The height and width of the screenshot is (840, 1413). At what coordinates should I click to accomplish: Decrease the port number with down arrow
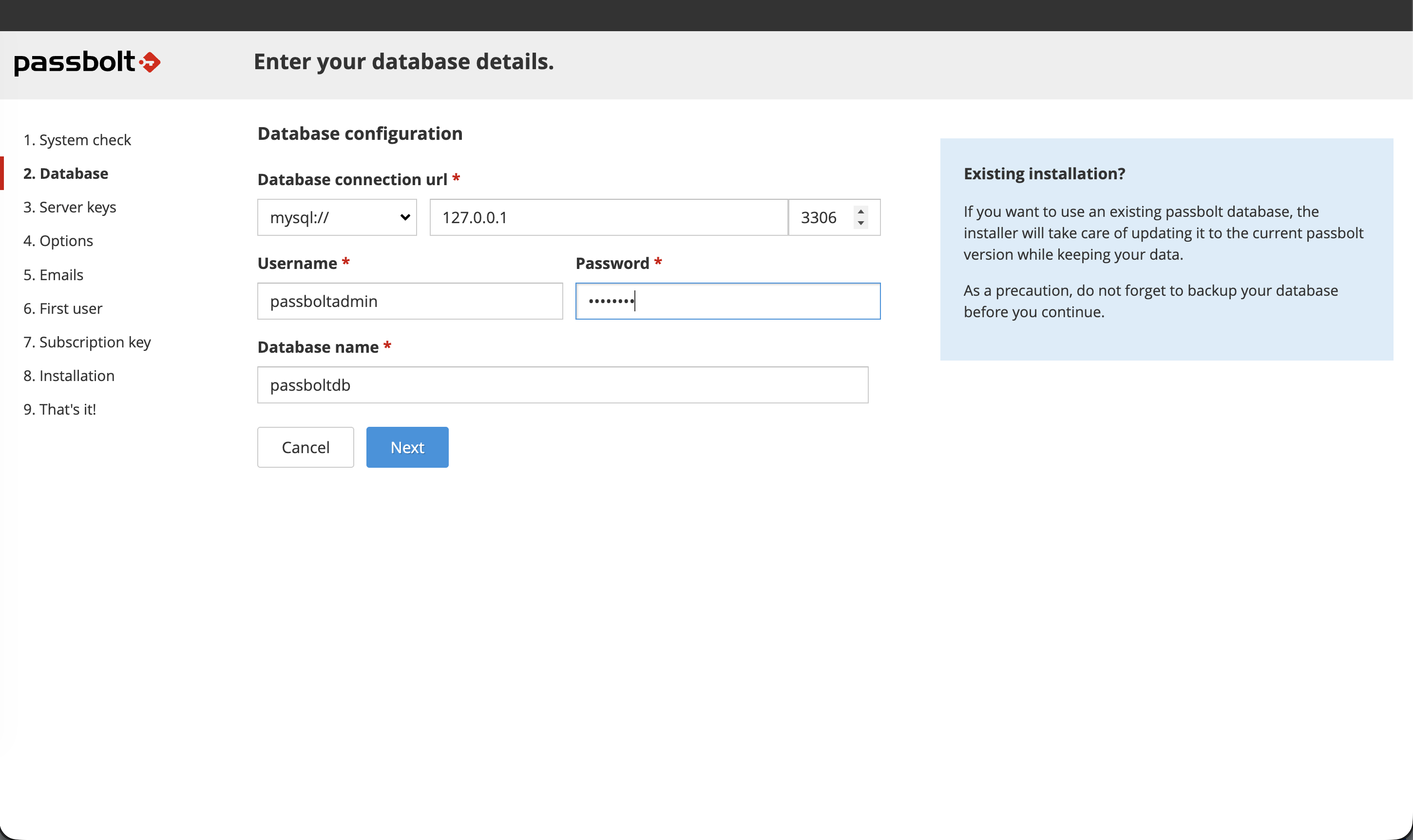[x=860, y=223]
